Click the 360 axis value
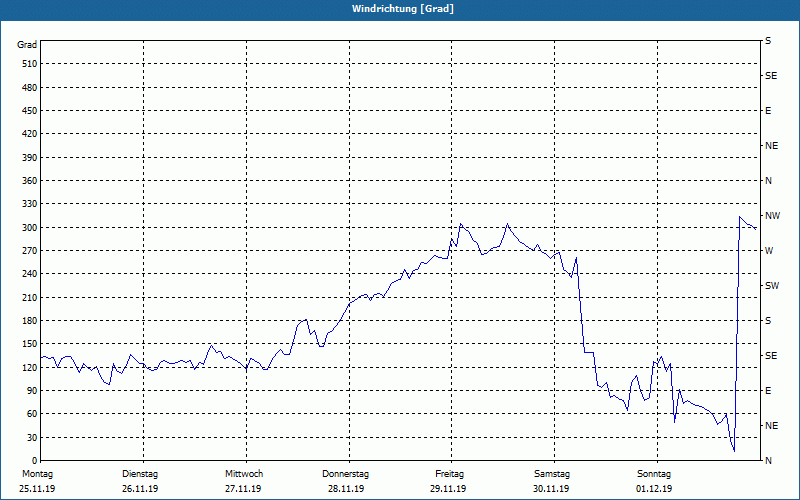 [30, 181]
